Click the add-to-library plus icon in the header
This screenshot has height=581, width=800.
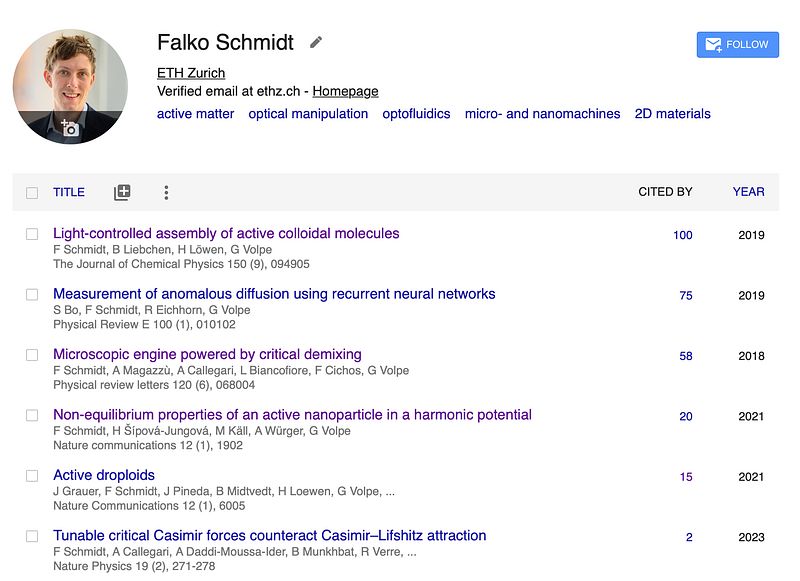click(x=122, y=192)
